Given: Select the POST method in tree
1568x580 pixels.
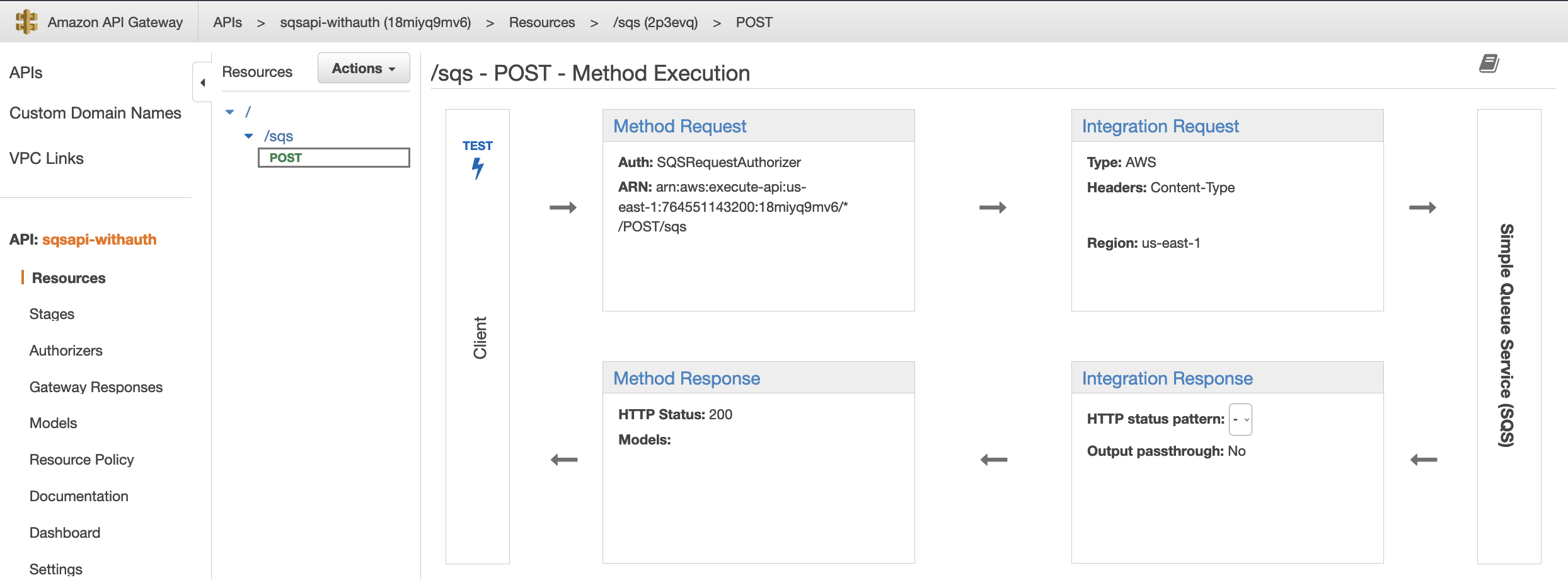Looking at the screenshot, I should click(x=334, y=158).
